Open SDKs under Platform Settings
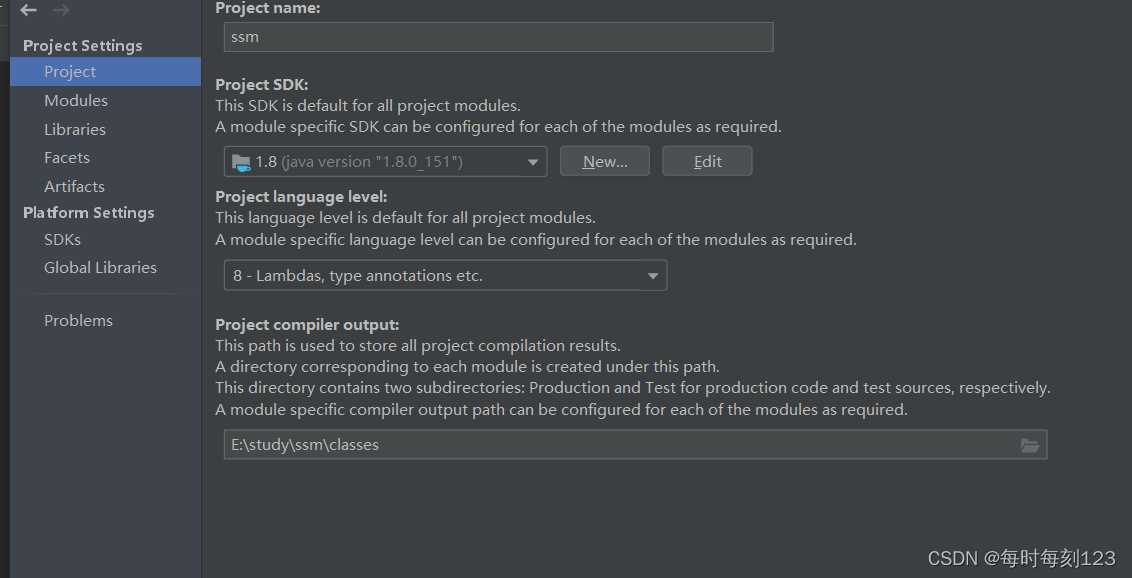The height and width of the screenshot is (578, 1132). click(62, 240)
